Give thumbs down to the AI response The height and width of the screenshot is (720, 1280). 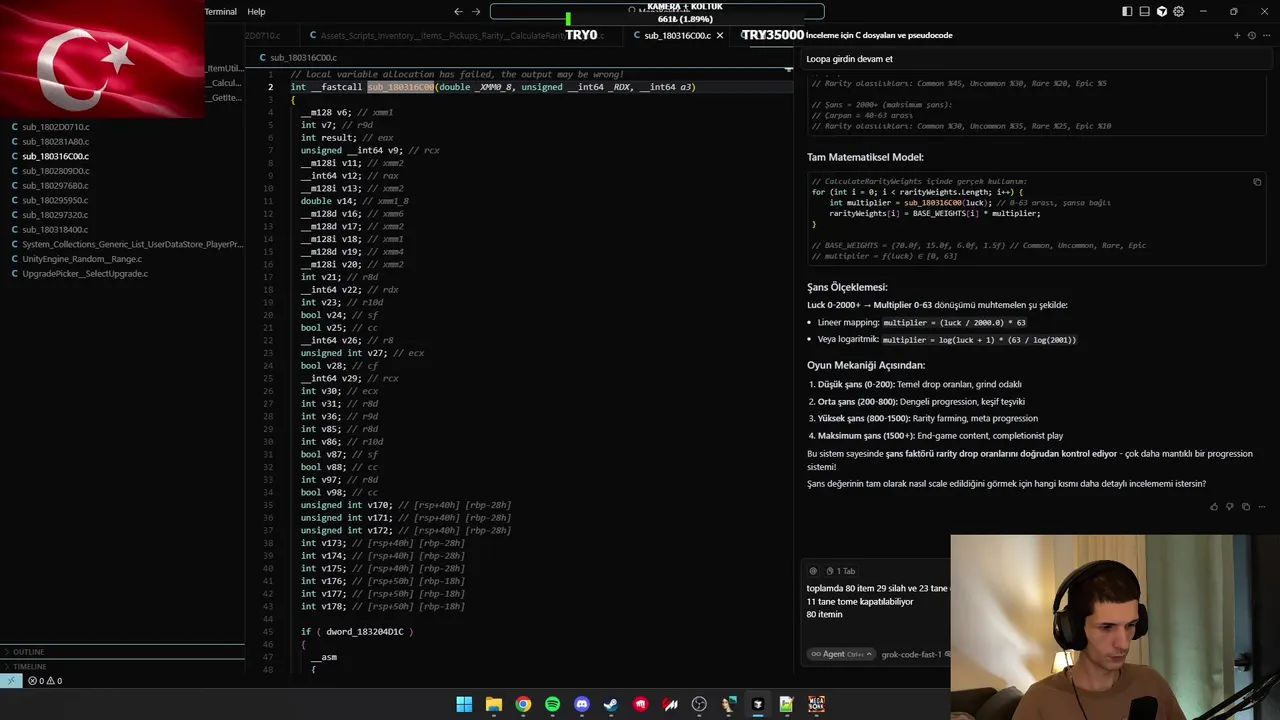(x=1230, y=506)
